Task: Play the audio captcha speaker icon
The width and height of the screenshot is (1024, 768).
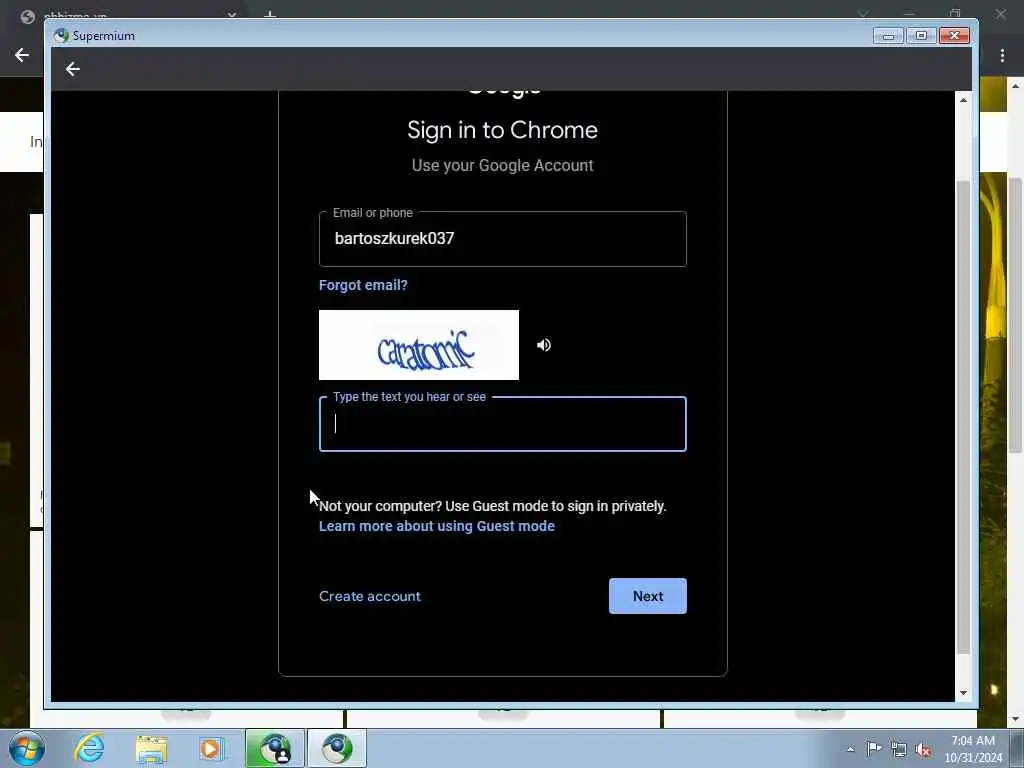Action: point(543,345)
